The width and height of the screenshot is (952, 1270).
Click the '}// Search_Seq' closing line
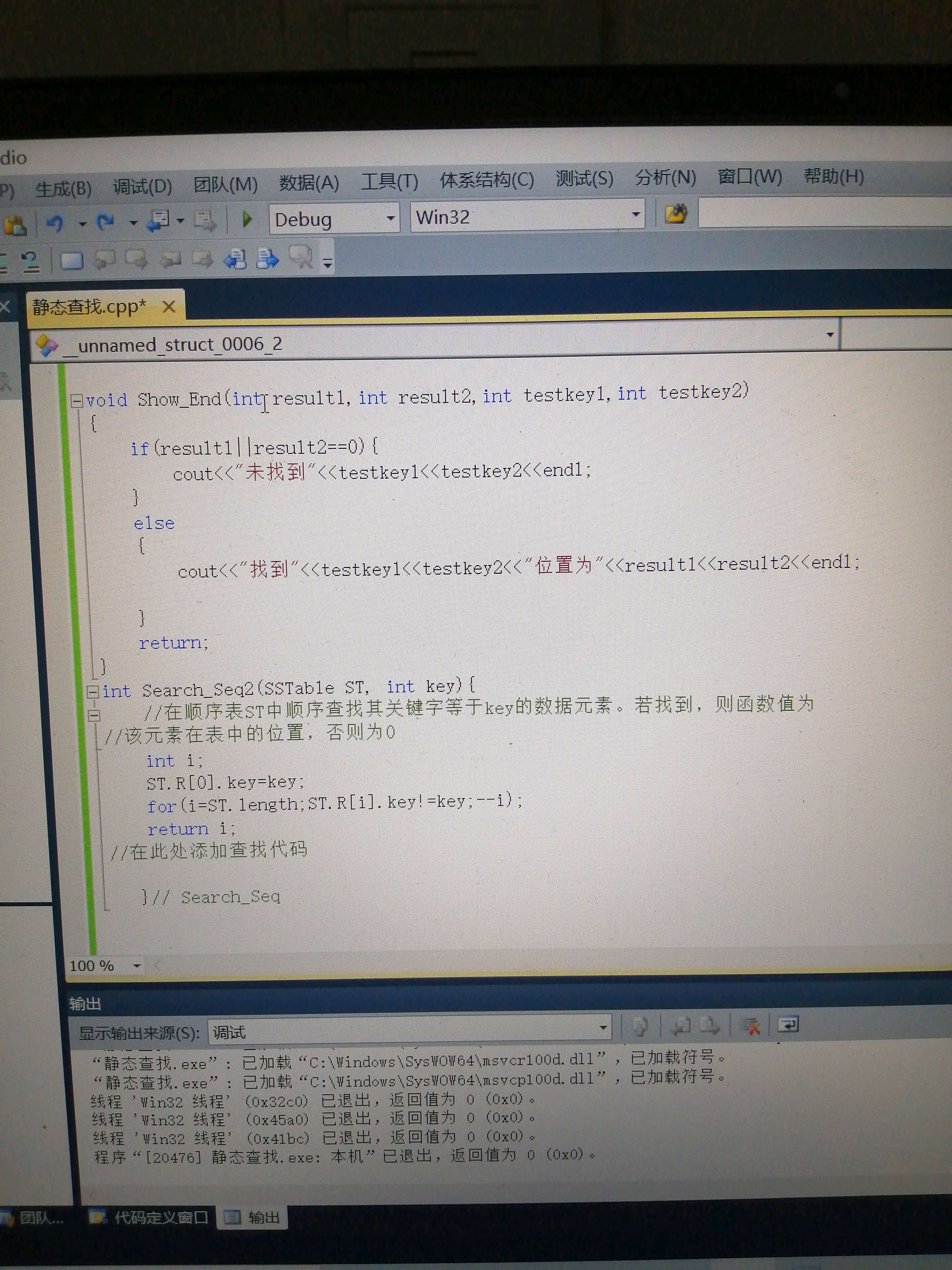pyautogui.click(x=211, y=896)
